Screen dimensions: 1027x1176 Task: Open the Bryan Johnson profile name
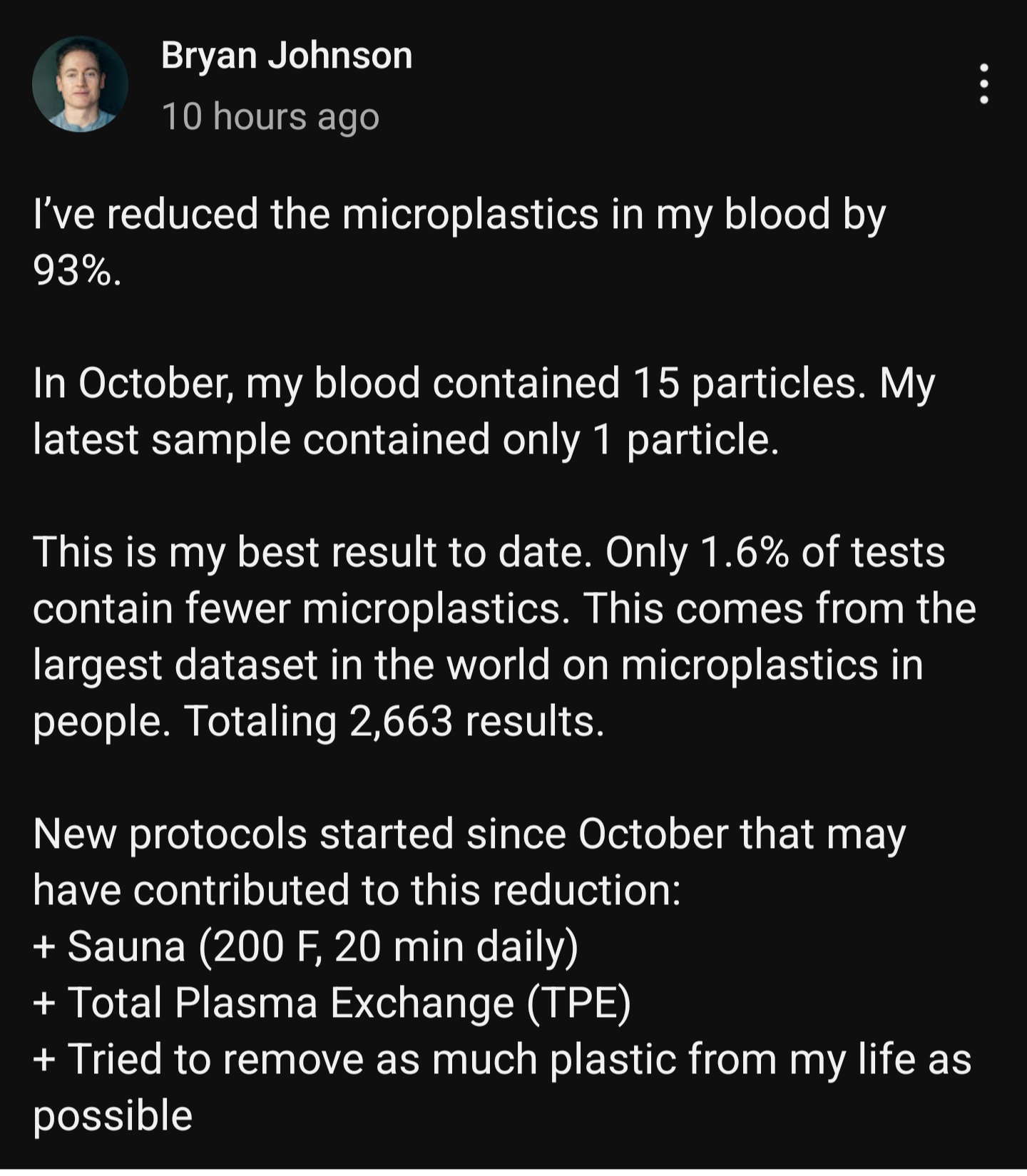coord(287,56)
